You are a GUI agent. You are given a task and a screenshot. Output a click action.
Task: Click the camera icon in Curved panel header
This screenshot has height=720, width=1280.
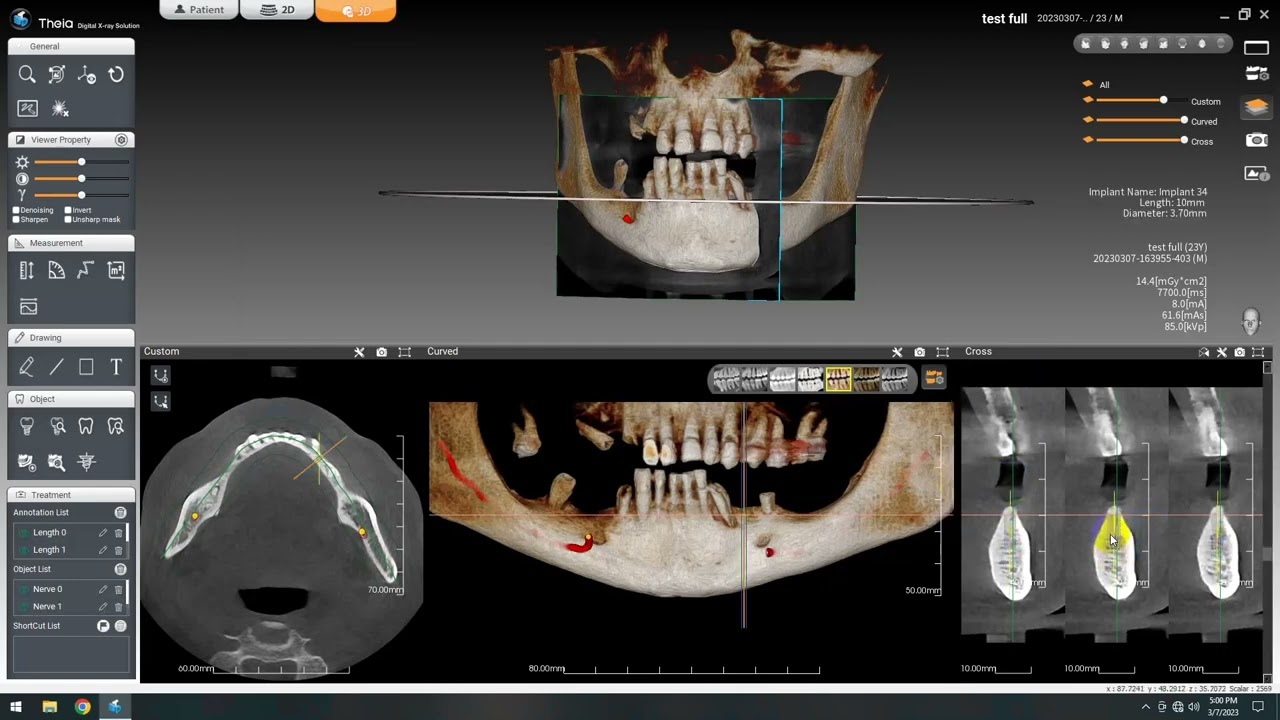point(919,352)
